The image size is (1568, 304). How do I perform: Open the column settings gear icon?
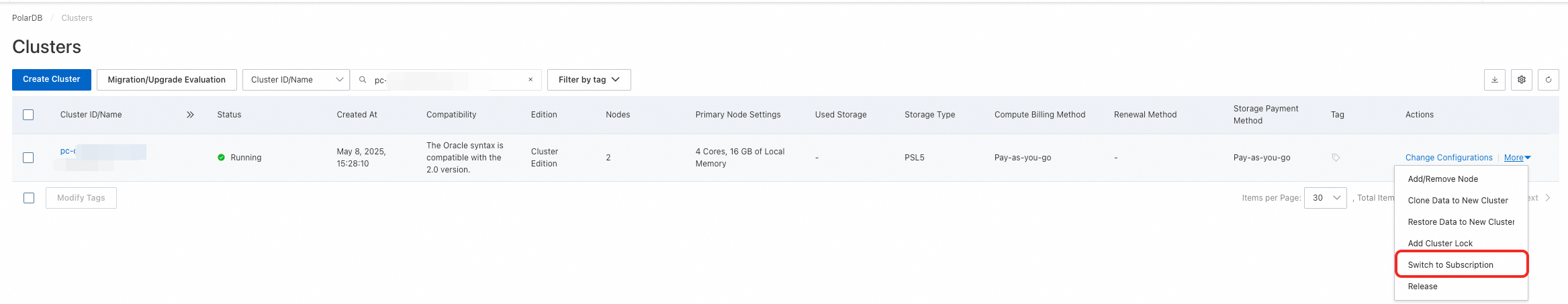[1522, 80]
